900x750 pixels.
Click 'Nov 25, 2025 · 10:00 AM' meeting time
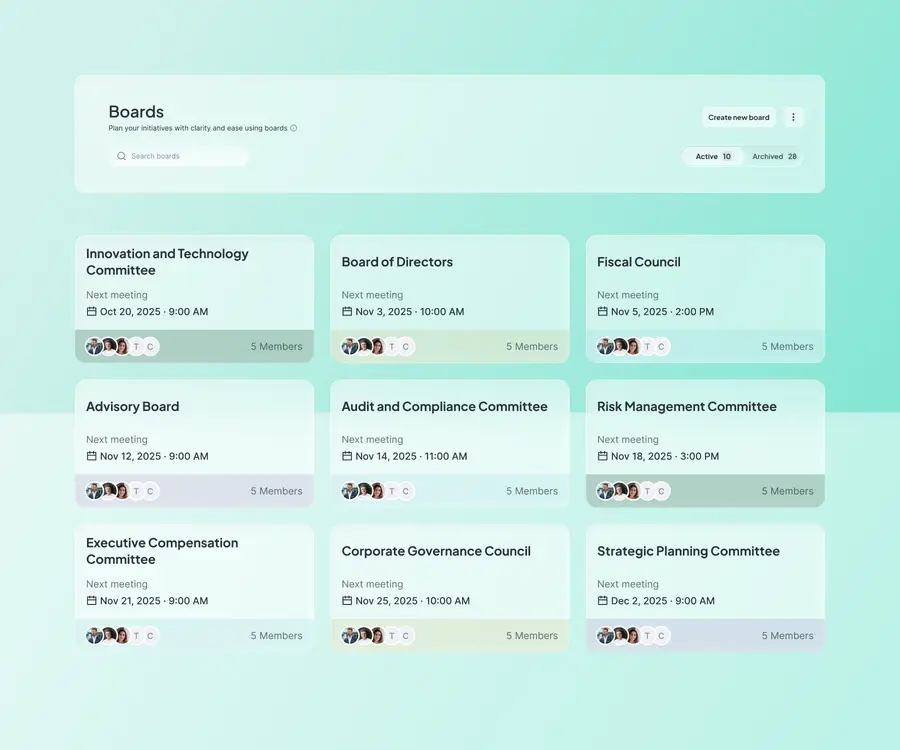[412, 601]
